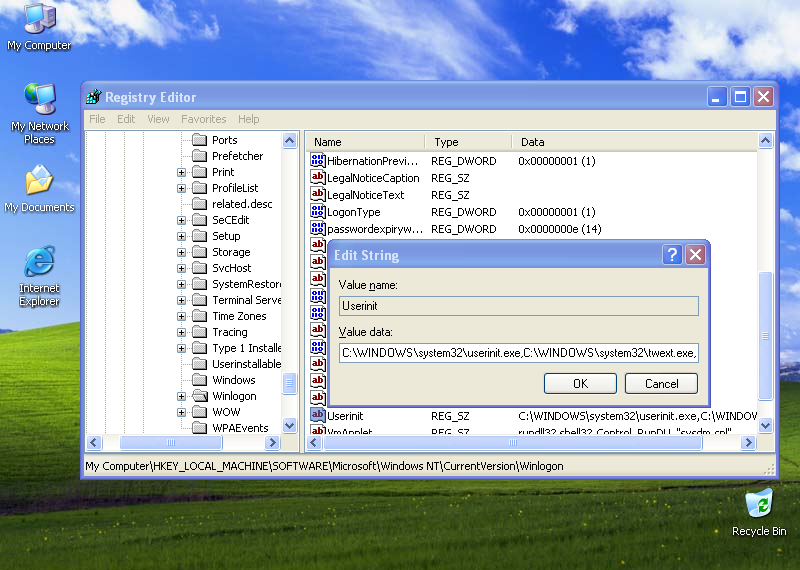Expand the Tracing key
Screen dimensions: 800x570
pos(181,332)
